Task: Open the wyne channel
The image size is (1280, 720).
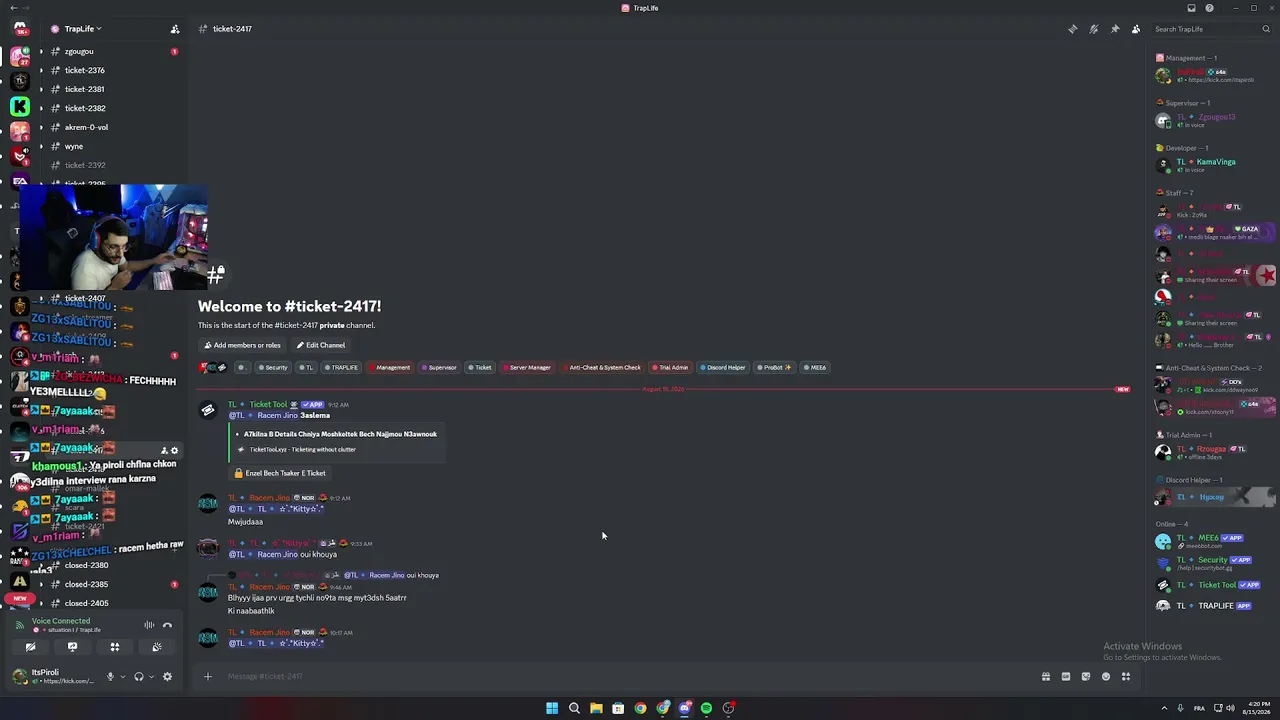Action: pos(74,146)
